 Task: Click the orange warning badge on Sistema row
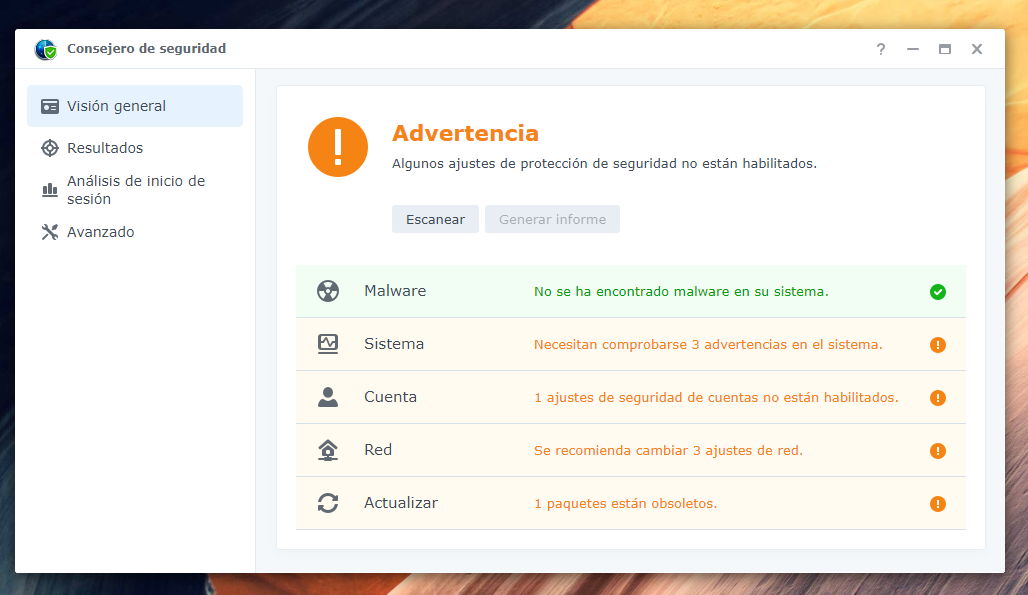937,345
